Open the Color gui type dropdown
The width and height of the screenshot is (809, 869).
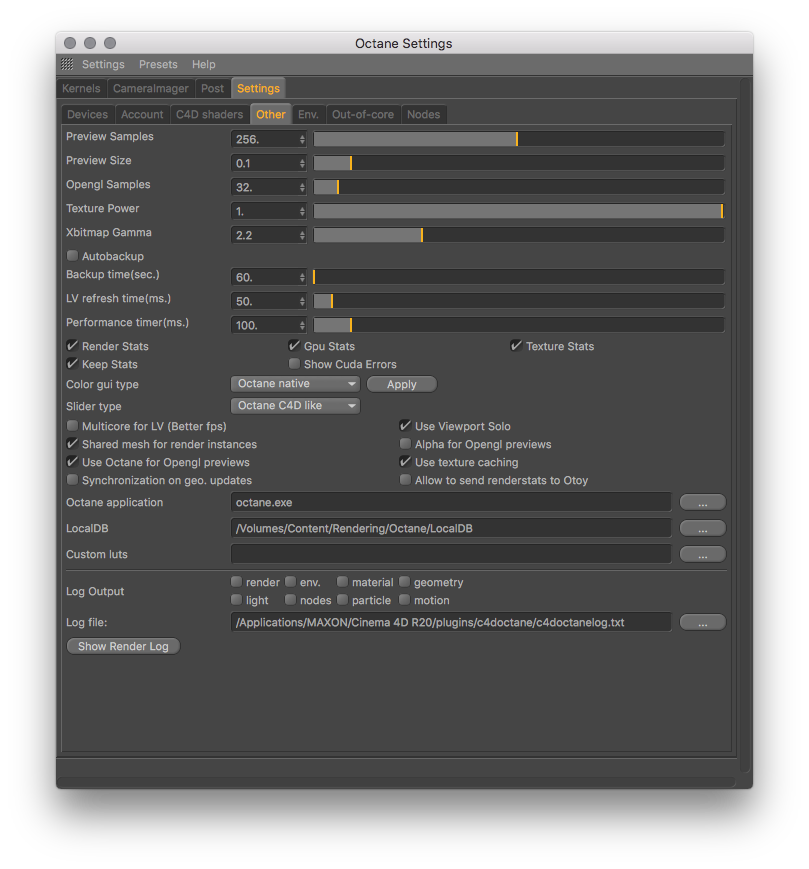click(x=295, y=384)
